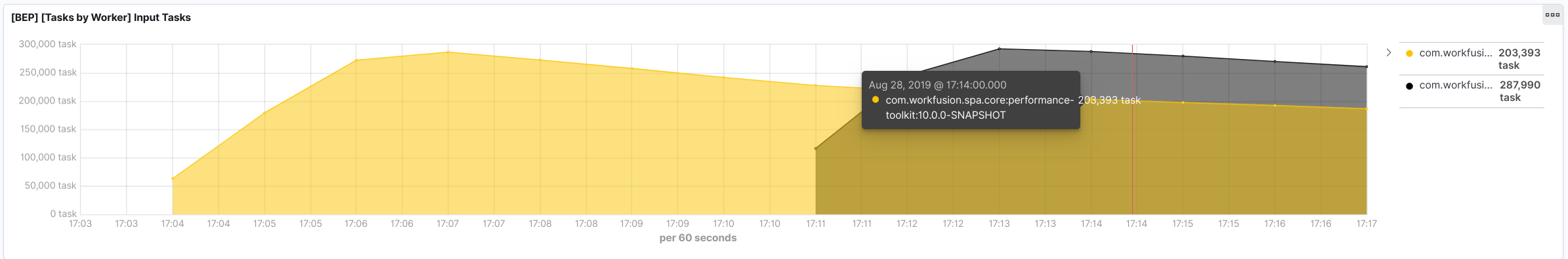Image resolution: width=1568 pixels, height=259 pixels.
Task: Open the panel options menu icon
Action: (x=1552, y=15)
